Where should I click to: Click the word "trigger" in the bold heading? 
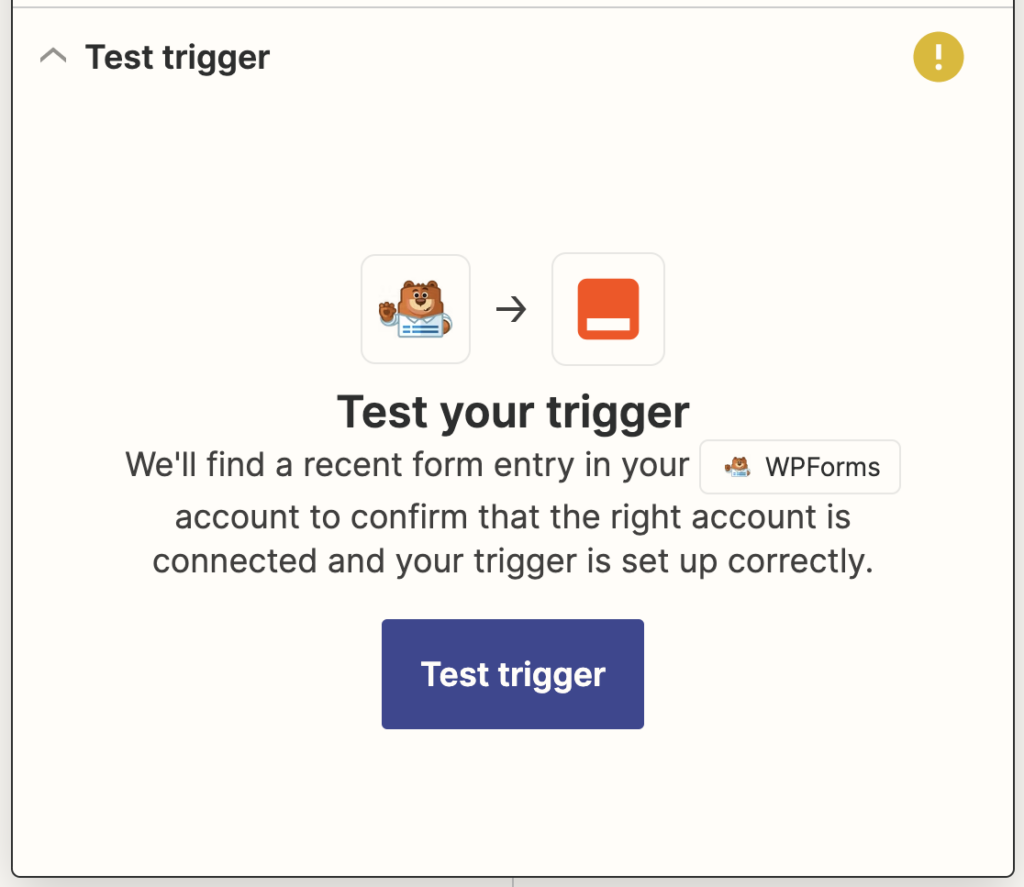(x=618, y=412)
